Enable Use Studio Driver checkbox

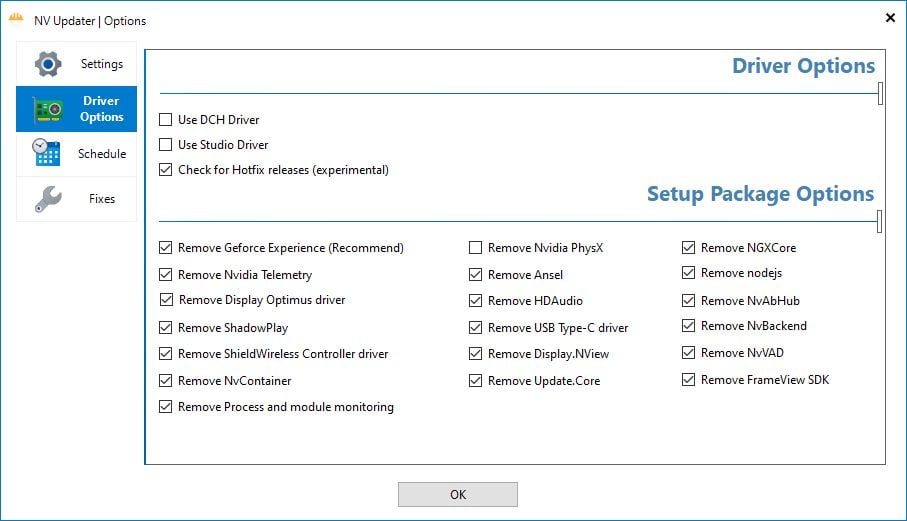click(x=165, y=145)
